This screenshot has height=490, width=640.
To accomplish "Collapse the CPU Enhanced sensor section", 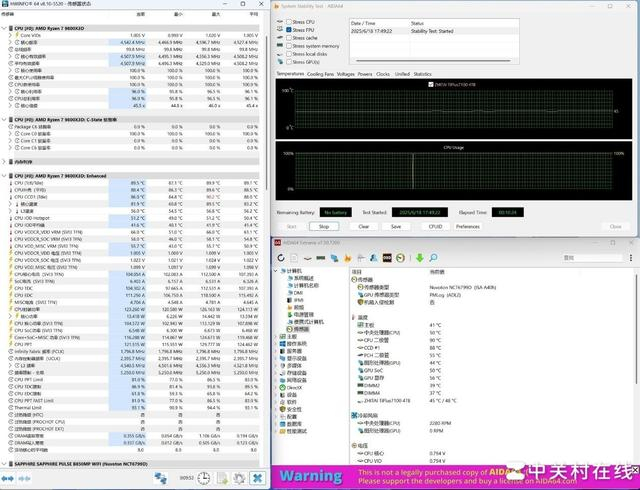I will tap(6, 174).
